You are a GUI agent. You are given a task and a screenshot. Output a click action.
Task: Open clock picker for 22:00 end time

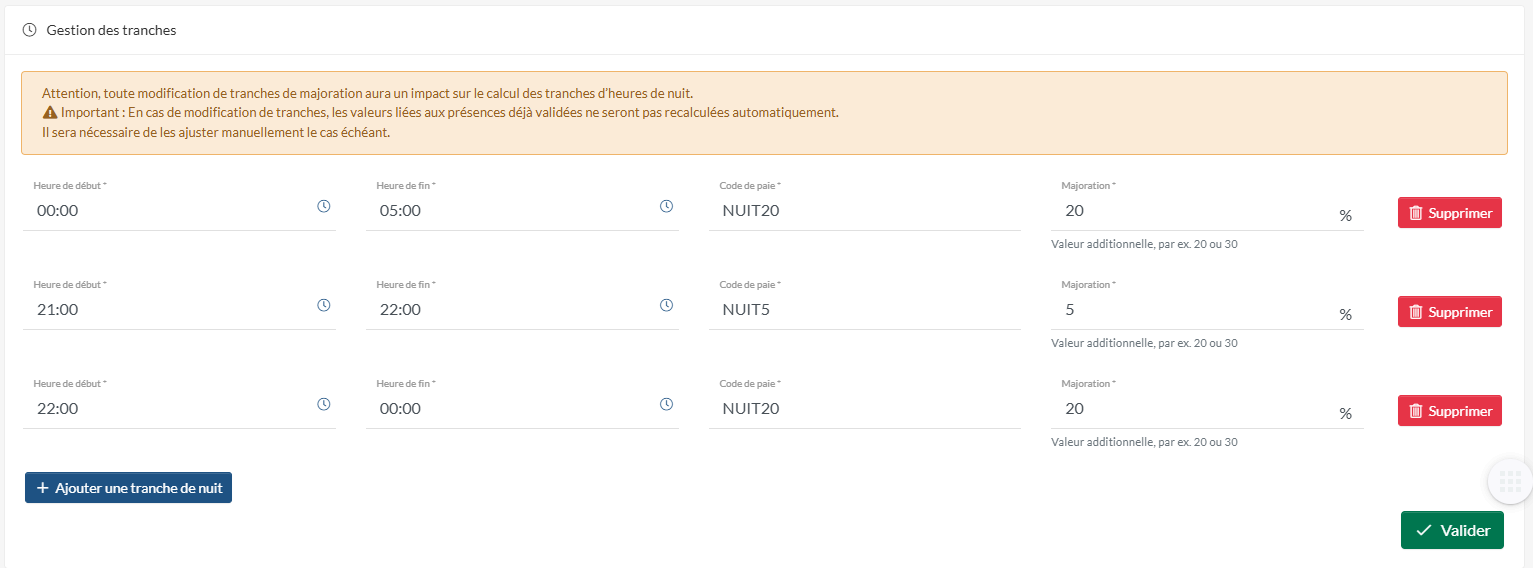667,305
